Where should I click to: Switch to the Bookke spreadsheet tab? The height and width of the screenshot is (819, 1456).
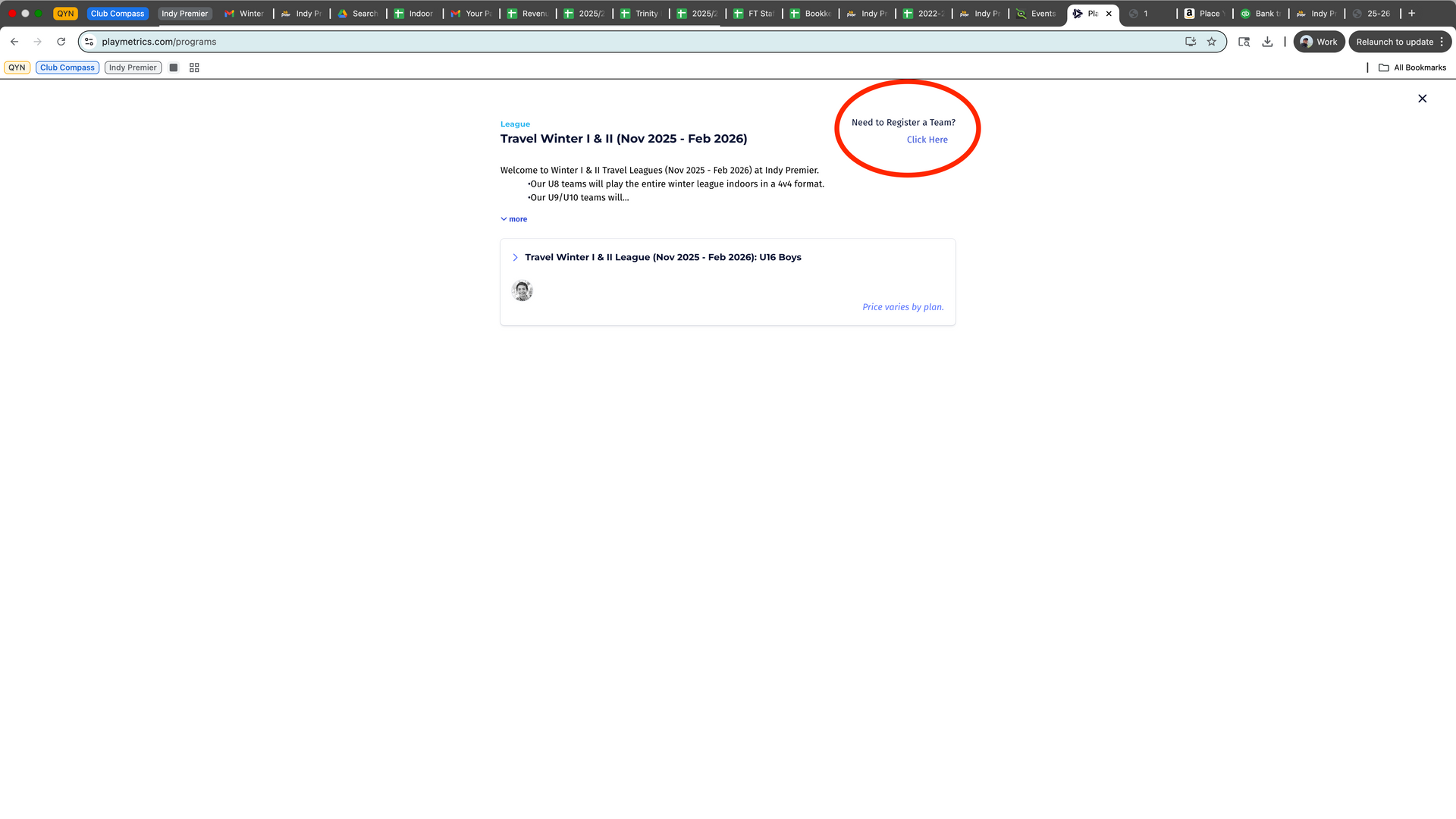tap(811, 14)
